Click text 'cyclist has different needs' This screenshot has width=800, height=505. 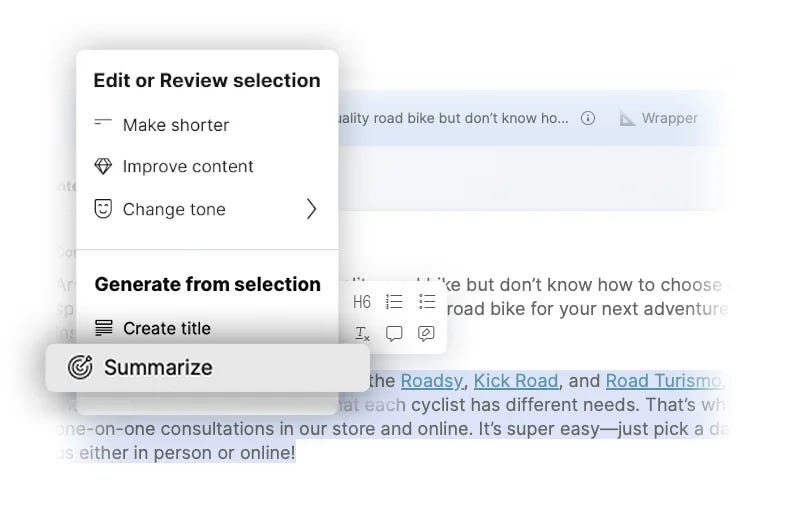click(x=526, y=405)
